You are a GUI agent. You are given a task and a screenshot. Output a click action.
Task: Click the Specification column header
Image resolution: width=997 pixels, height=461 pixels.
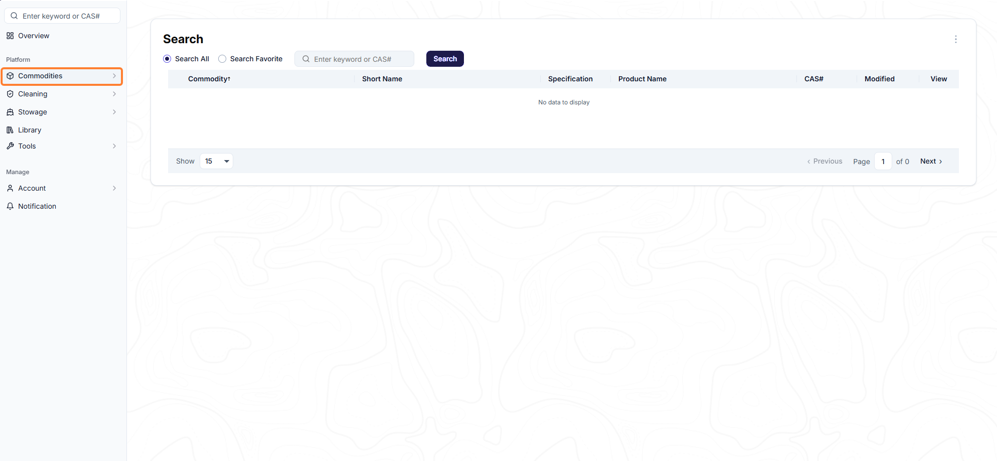pyautogui.click(x=570, y=79)
